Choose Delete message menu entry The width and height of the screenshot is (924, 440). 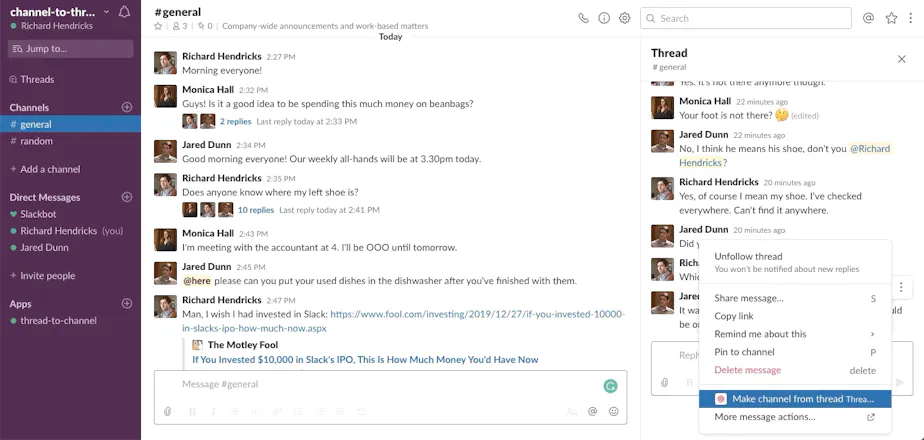(x=795, y=370)
